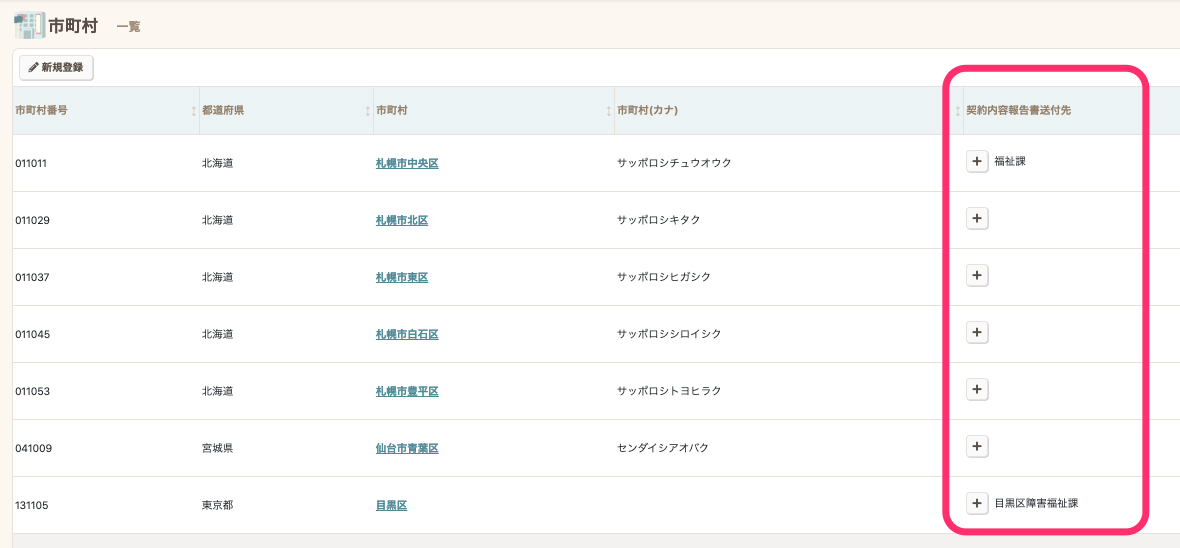Open the 札幌市東区 link
This screenshot has height=548, width=1180.
401,277
